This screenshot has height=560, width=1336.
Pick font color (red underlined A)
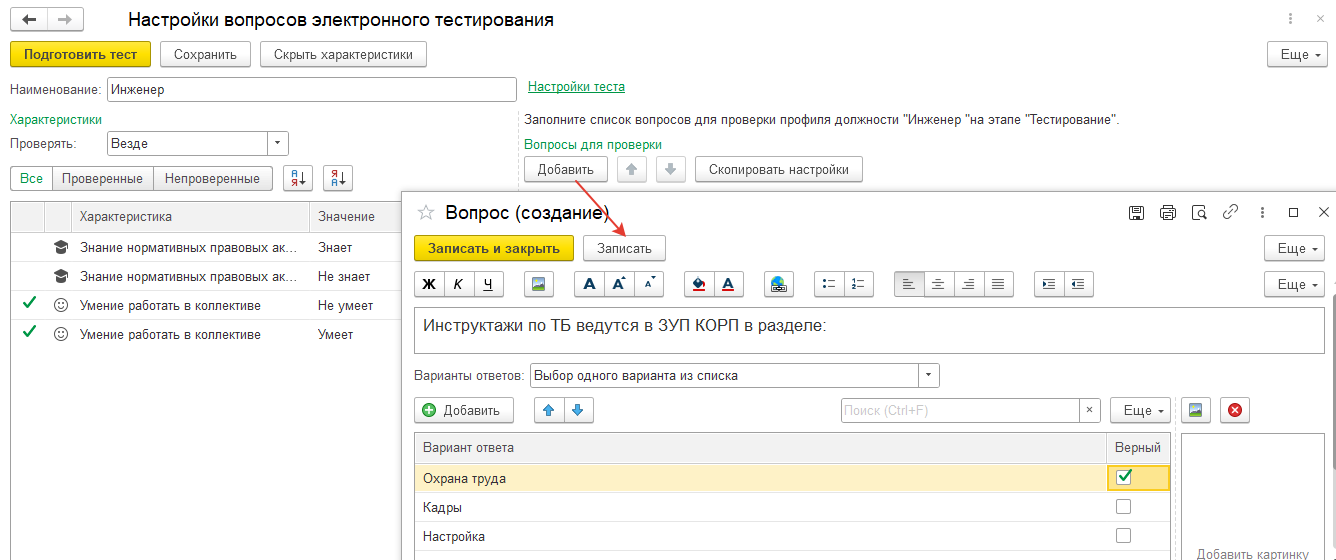coord(728,284)
